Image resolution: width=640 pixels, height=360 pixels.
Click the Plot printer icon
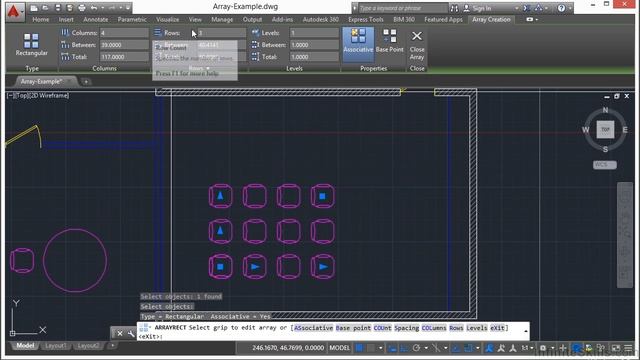82,8
